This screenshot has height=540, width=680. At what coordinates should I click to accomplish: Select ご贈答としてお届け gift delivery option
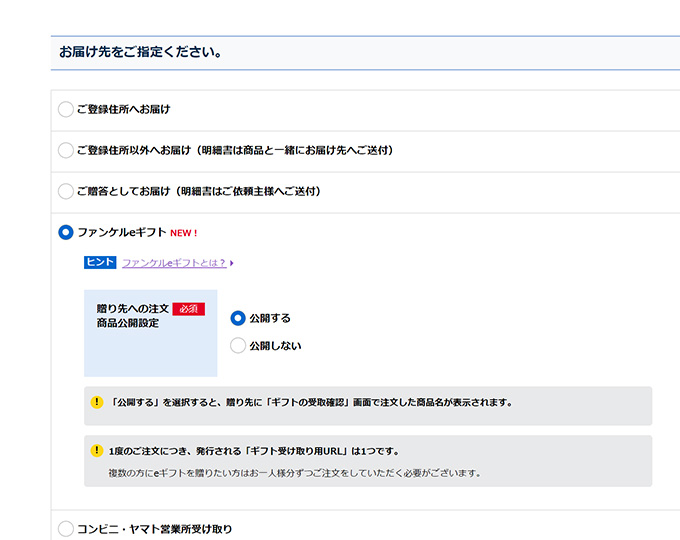[x=66, y=191]
